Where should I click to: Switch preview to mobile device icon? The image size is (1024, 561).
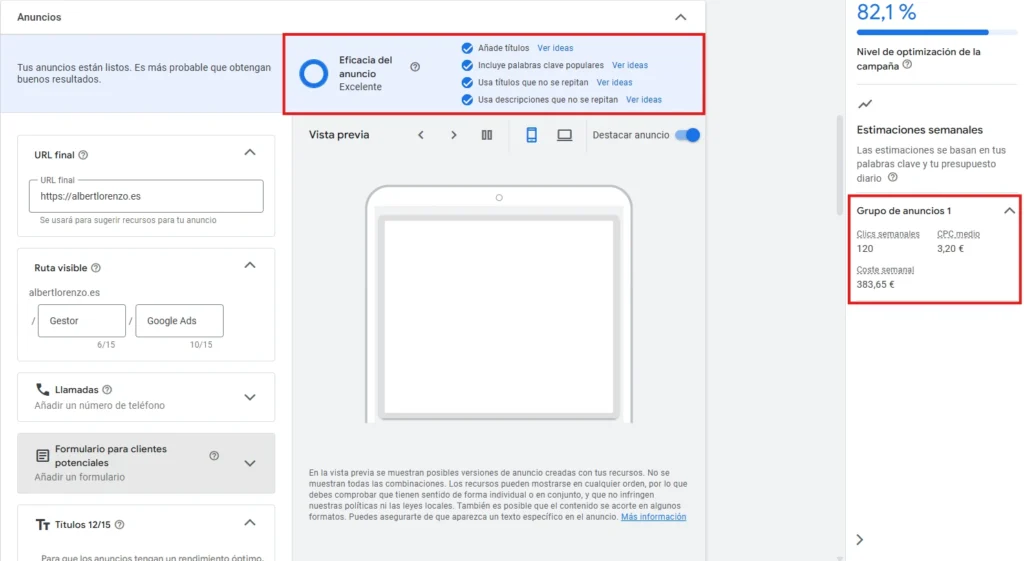(532, 135)
